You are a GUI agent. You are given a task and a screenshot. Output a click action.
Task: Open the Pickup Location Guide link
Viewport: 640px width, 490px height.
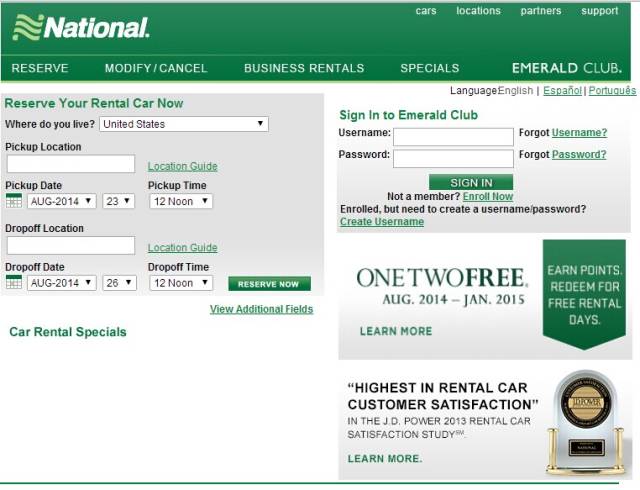182,166
